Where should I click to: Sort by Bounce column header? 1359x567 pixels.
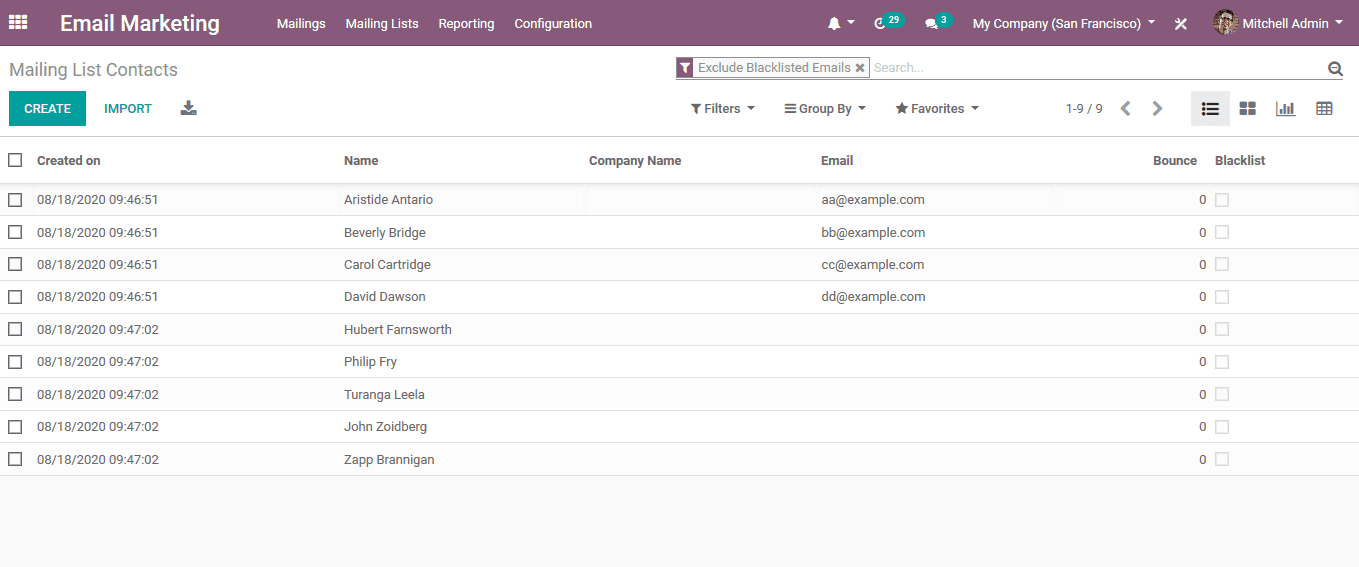tap(1175, 160)
